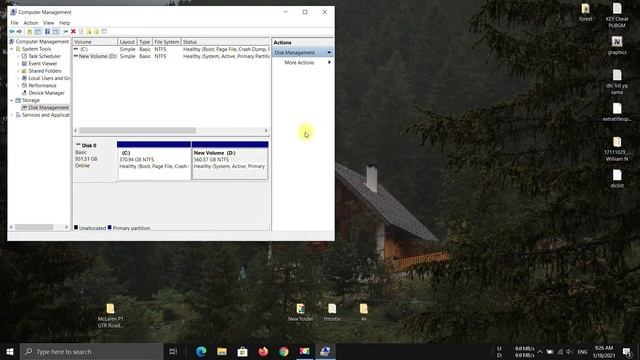Screen dimensions: 640x360
Task: Click the blue Help toolbar icon
Action: 47,31
